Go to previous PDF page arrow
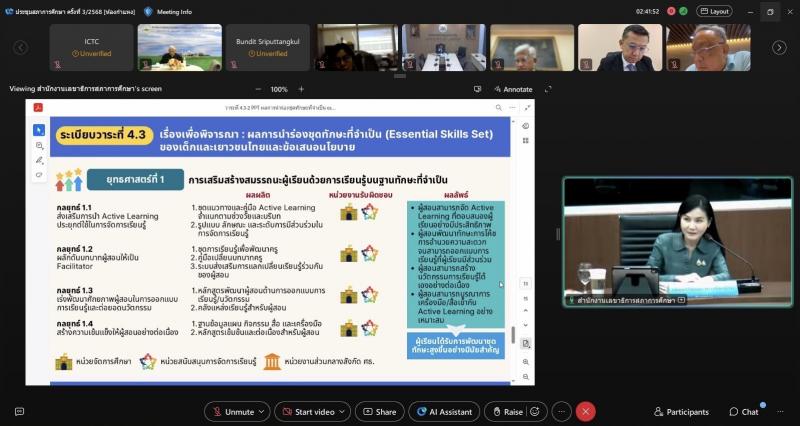This screenshot has width=800, height=426. pyautogui.click(x=526, y=311)
